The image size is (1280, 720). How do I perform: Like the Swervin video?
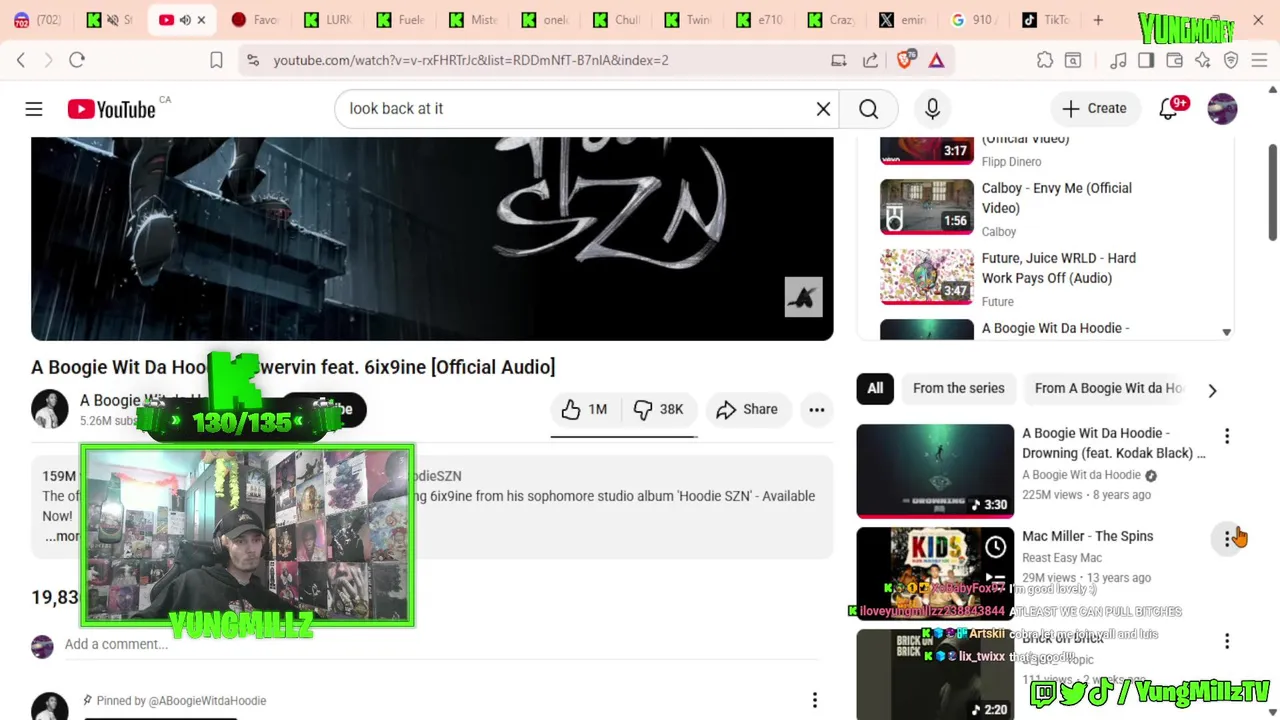coord(585,409)
